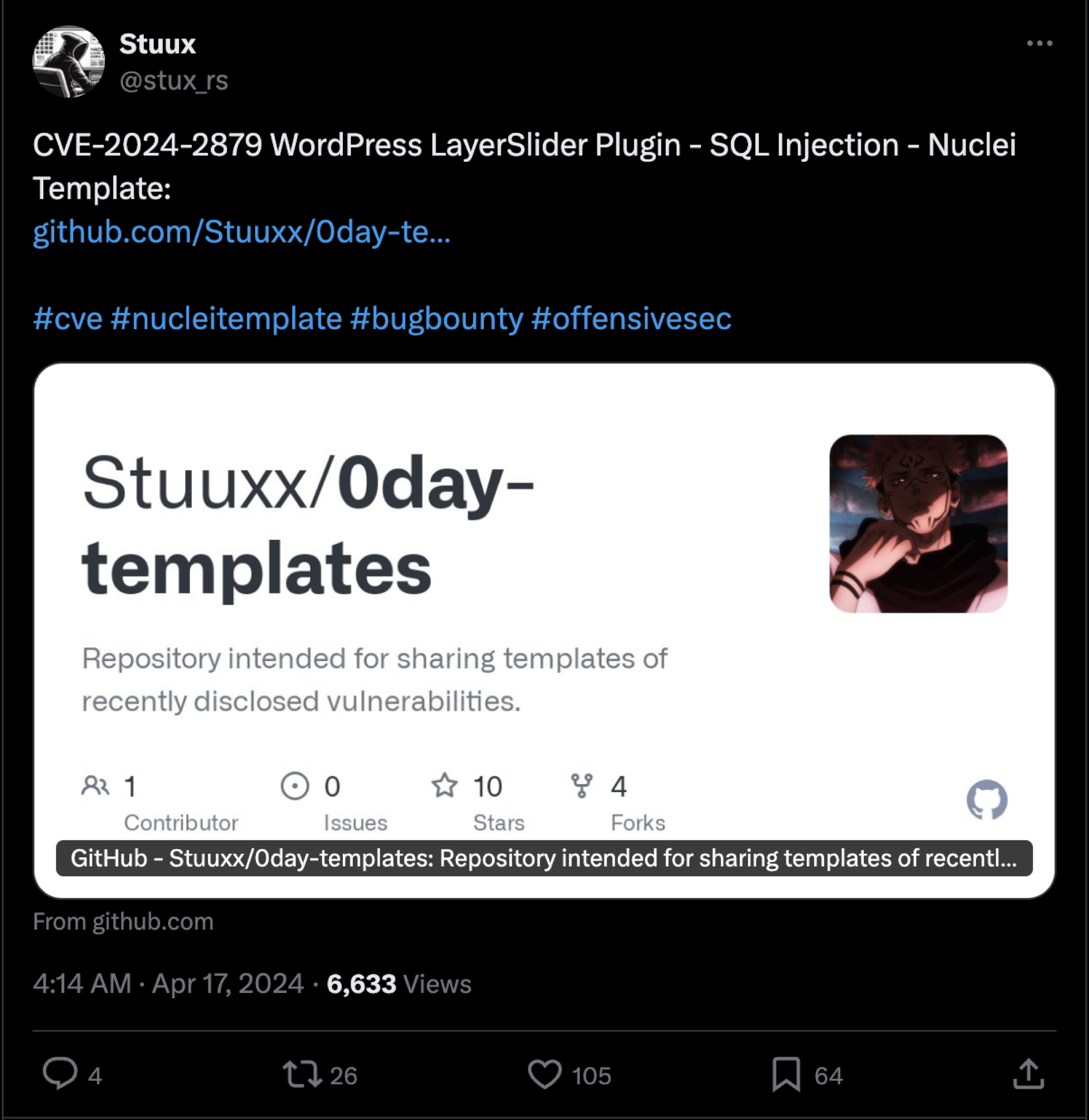Open the three-dot more options menu

[x=1039, y=43]
